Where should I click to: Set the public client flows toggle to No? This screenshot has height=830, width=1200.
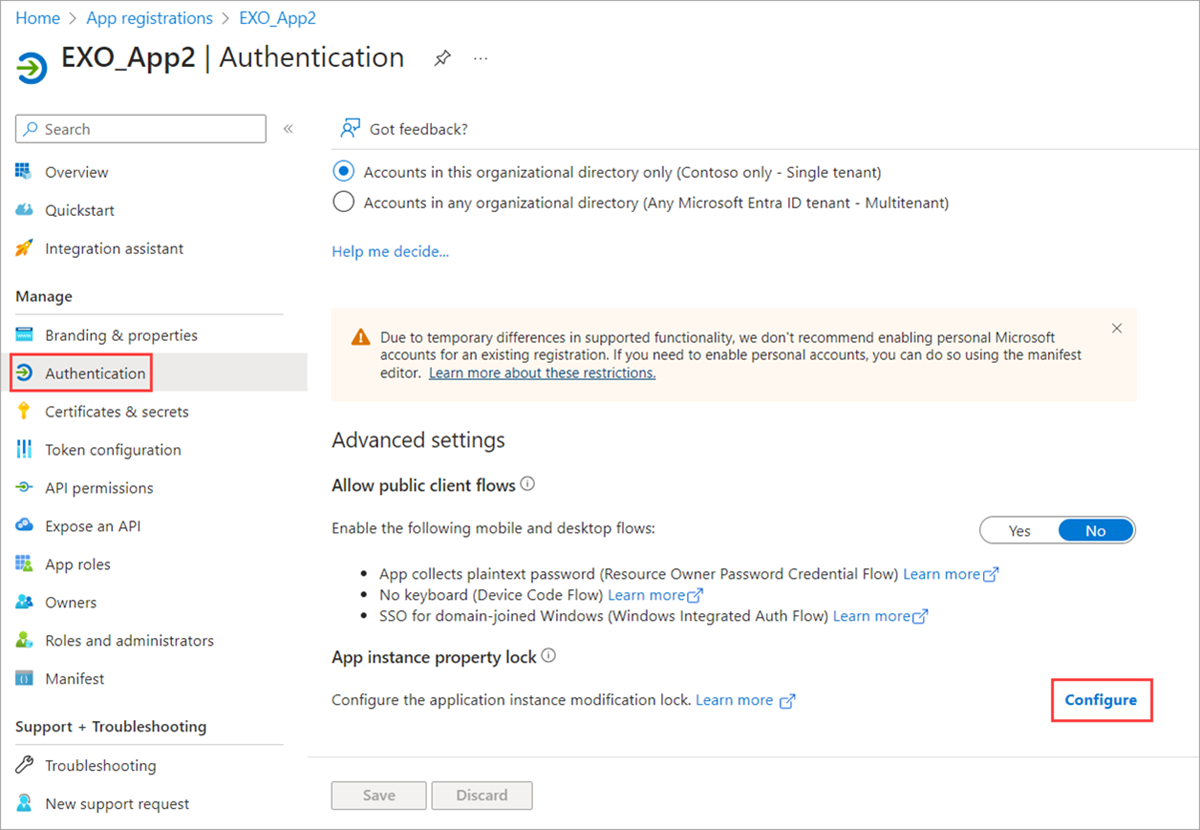(x=1096, y=531)
